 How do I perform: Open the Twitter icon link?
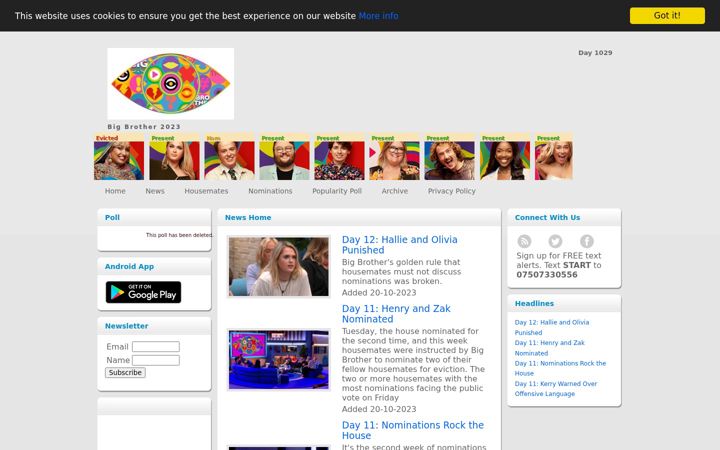(x=555, y=241)
